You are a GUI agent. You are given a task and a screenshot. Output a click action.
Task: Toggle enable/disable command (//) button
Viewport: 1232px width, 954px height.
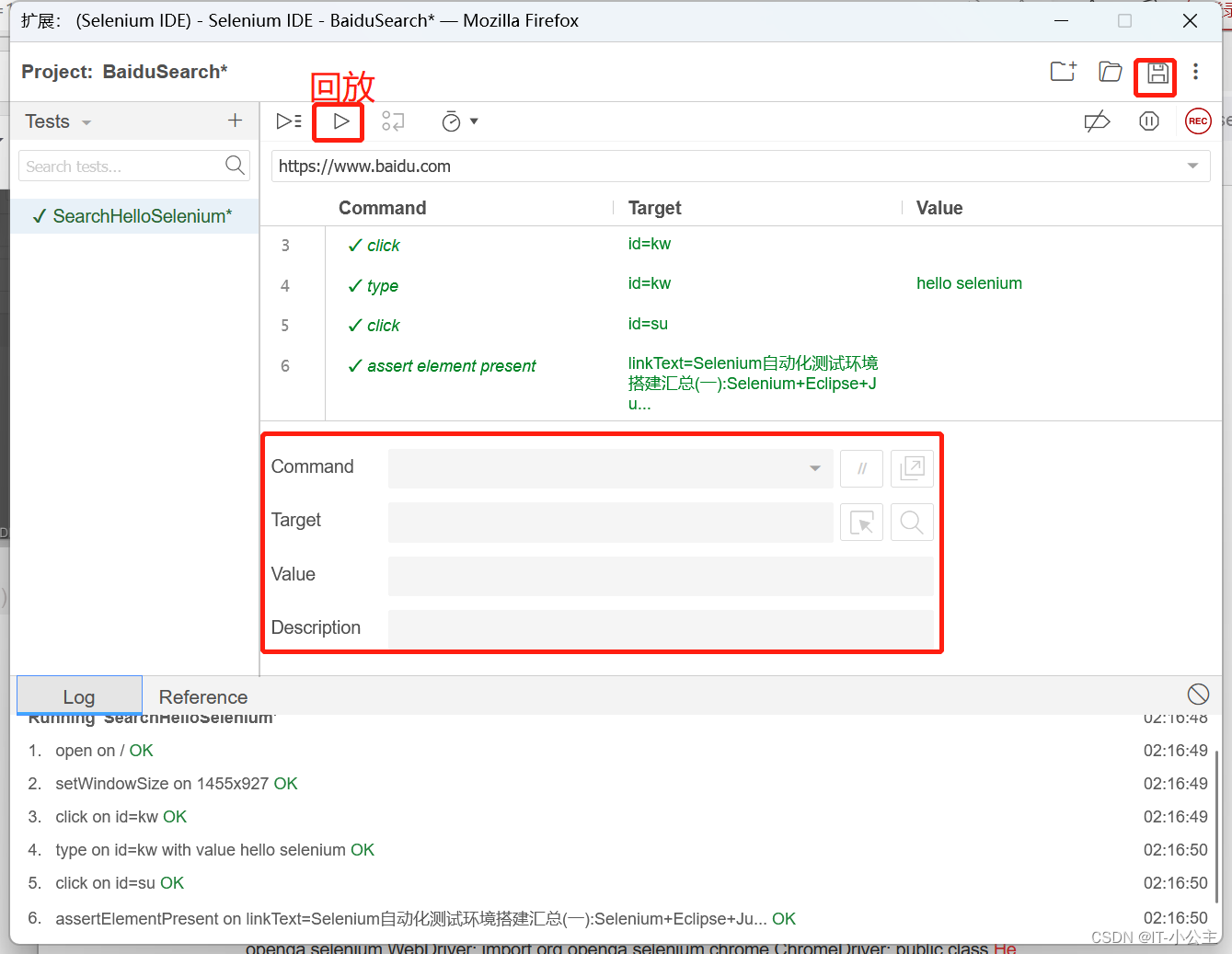pos(862,468)
